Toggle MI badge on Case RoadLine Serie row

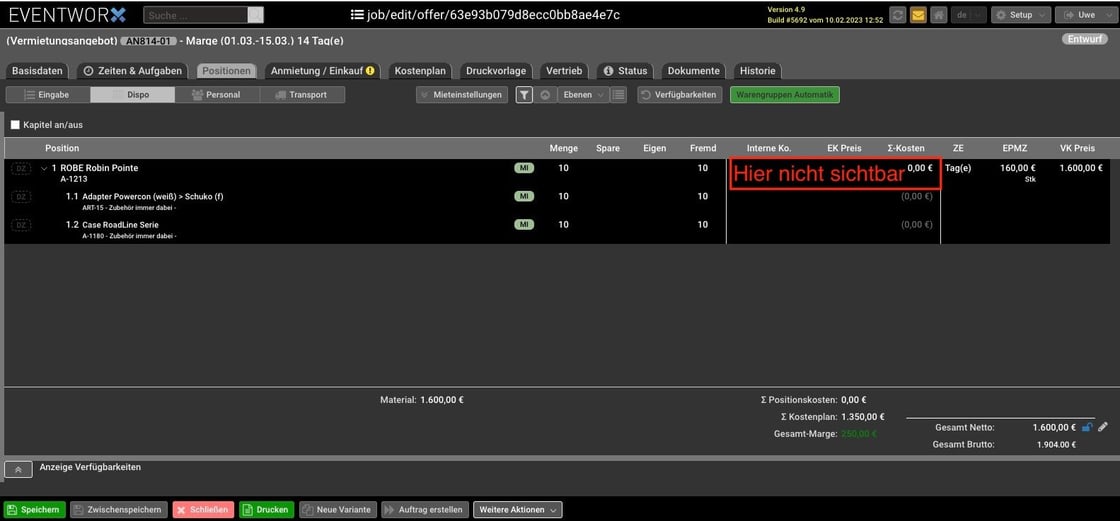524,225
